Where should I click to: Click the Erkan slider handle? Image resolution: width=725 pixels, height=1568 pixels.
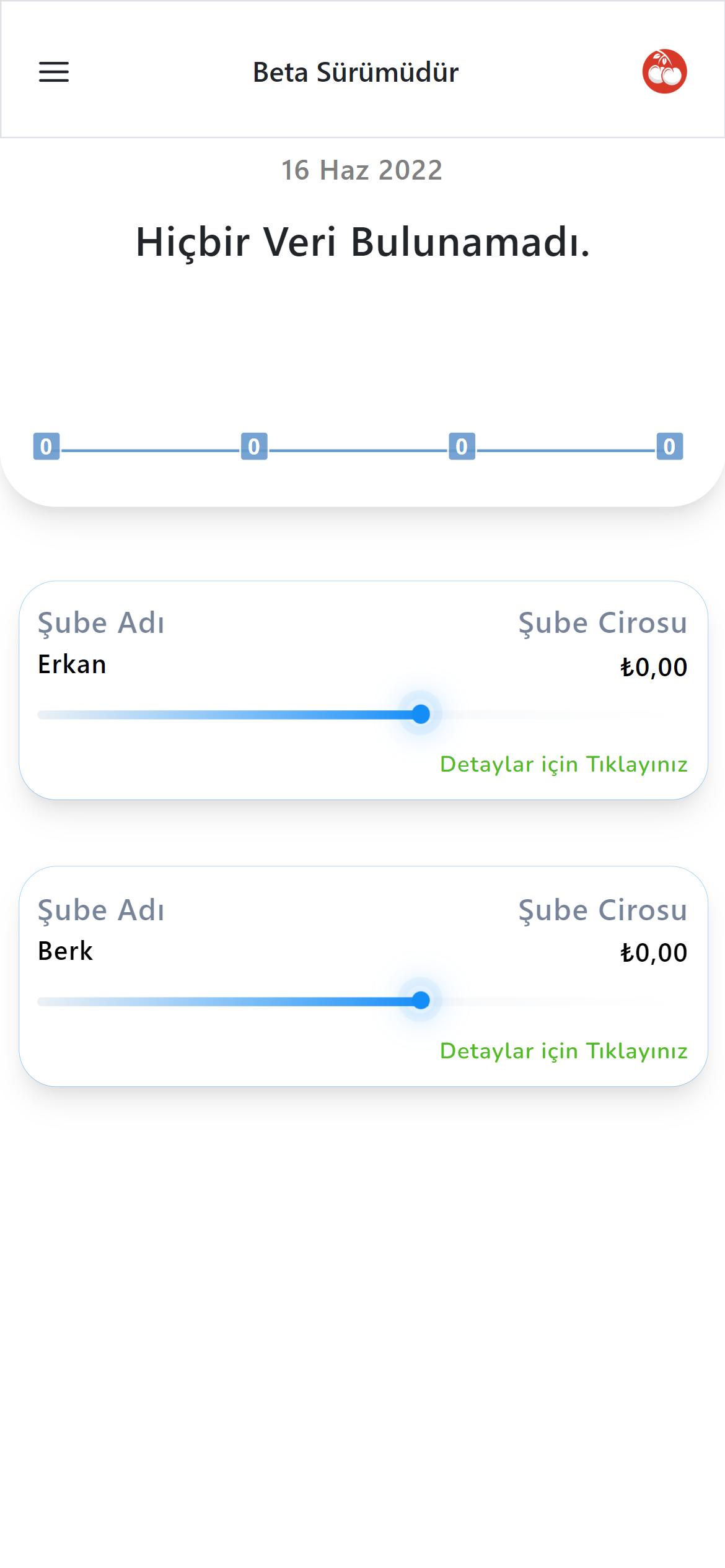point(421,714)
